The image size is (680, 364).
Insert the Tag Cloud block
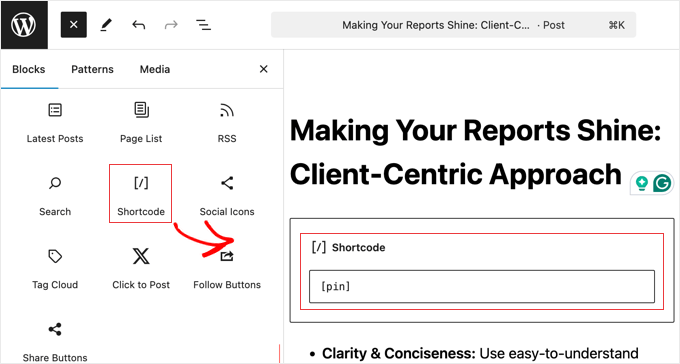pyautogui.click(x=55, y=268)
